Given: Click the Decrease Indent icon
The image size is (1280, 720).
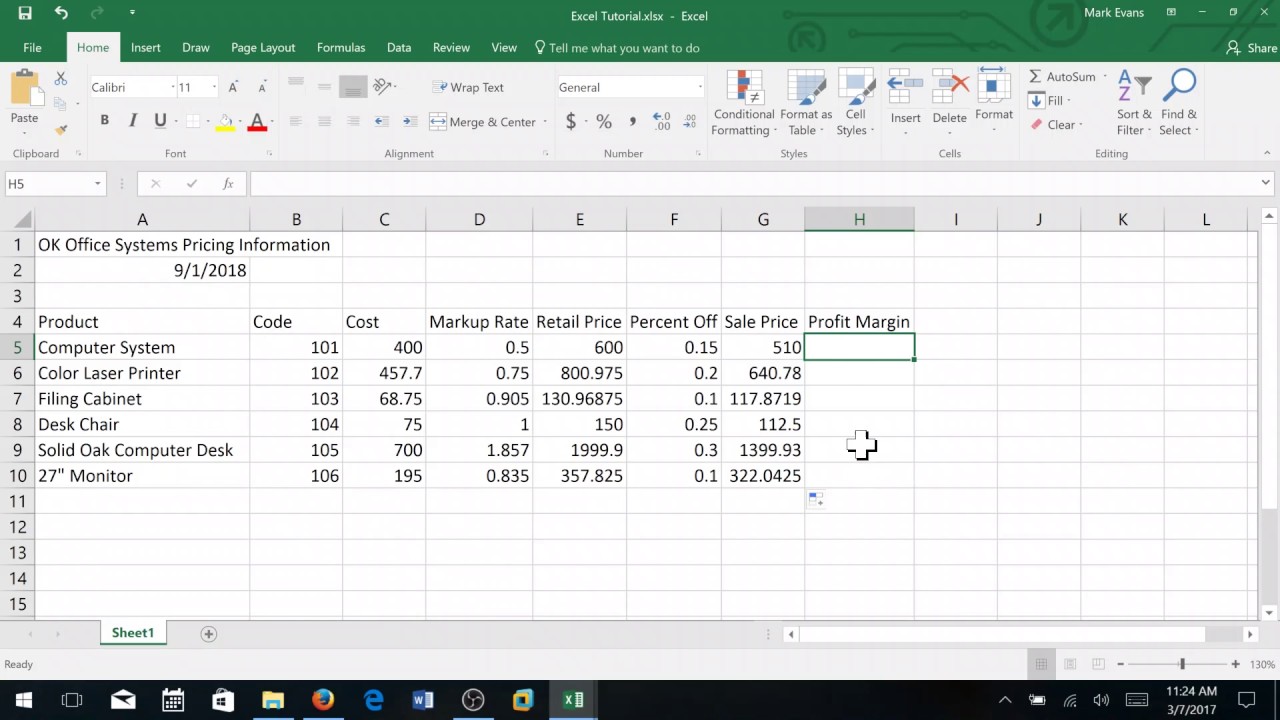Looking at the screenshot, I should click(x=382, y=122).
